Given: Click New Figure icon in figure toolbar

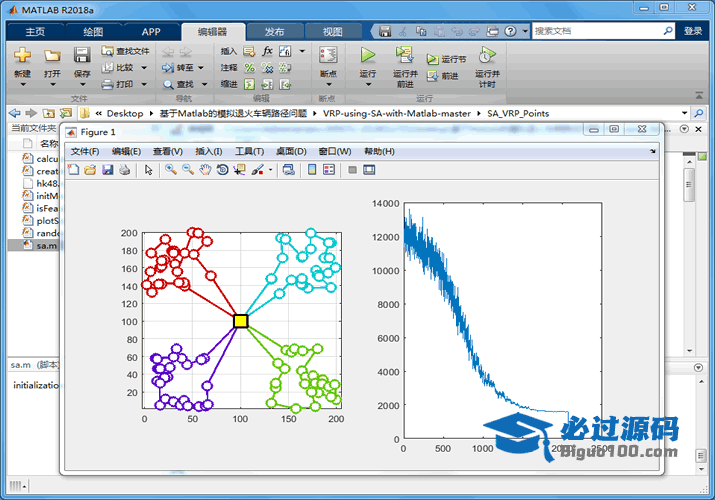Looking at the screenshot, I should (73, 170).
